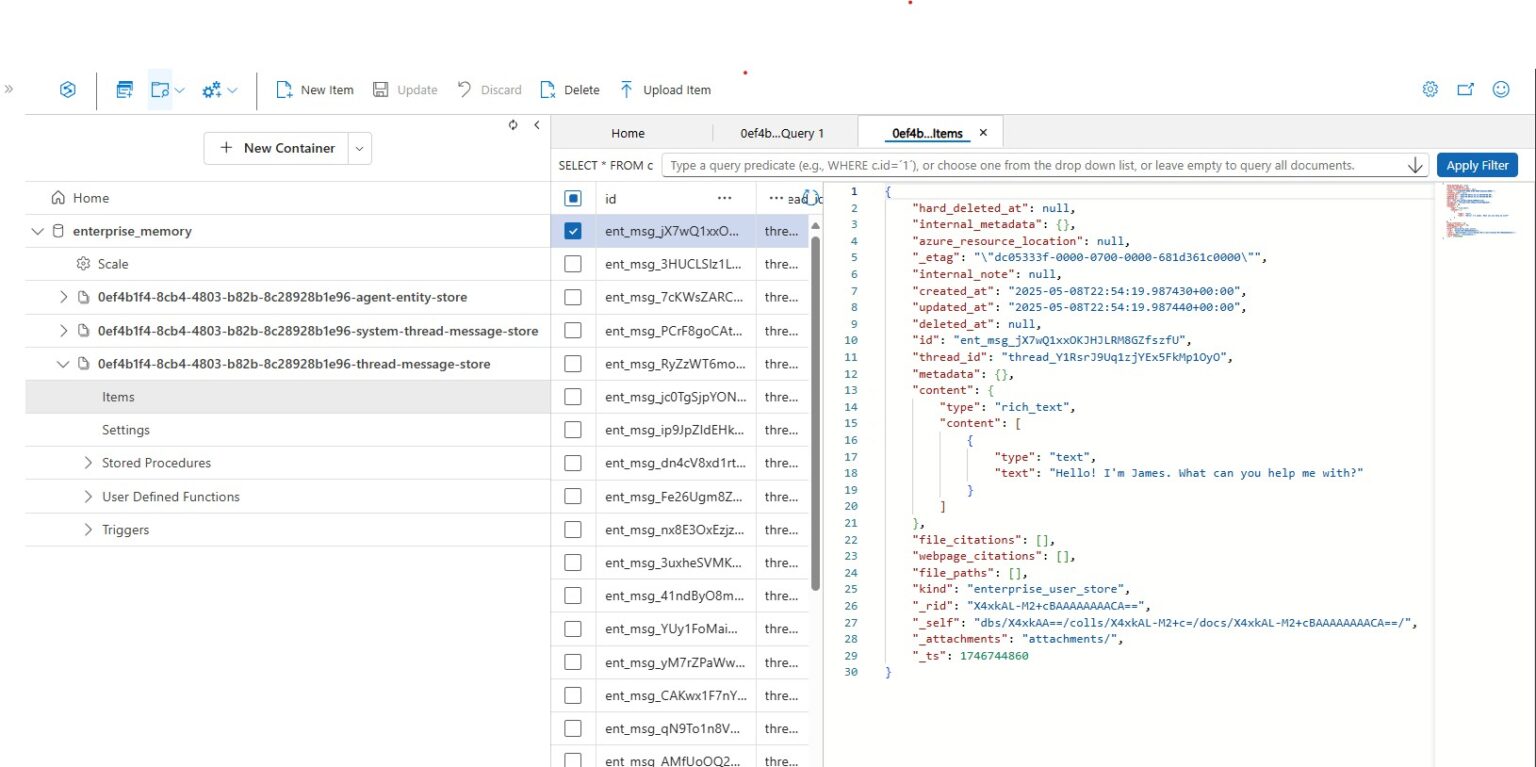Uncheck the ent_msg_jX7wQ1xxO row checkbox
The image size is (1536, 767).
(573, 231)
